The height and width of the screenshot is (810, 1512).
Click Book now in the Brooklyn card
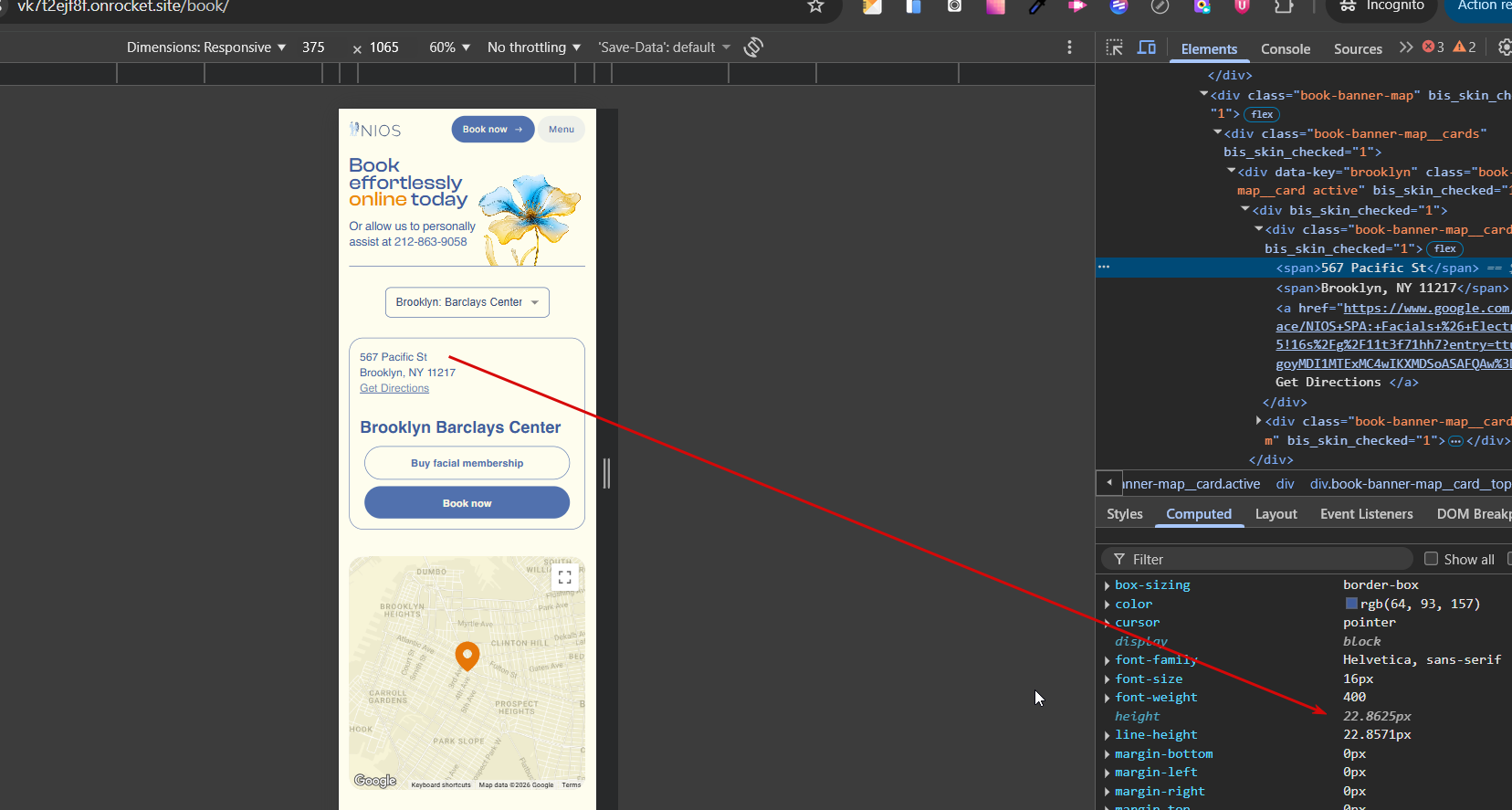coord(467,503)
